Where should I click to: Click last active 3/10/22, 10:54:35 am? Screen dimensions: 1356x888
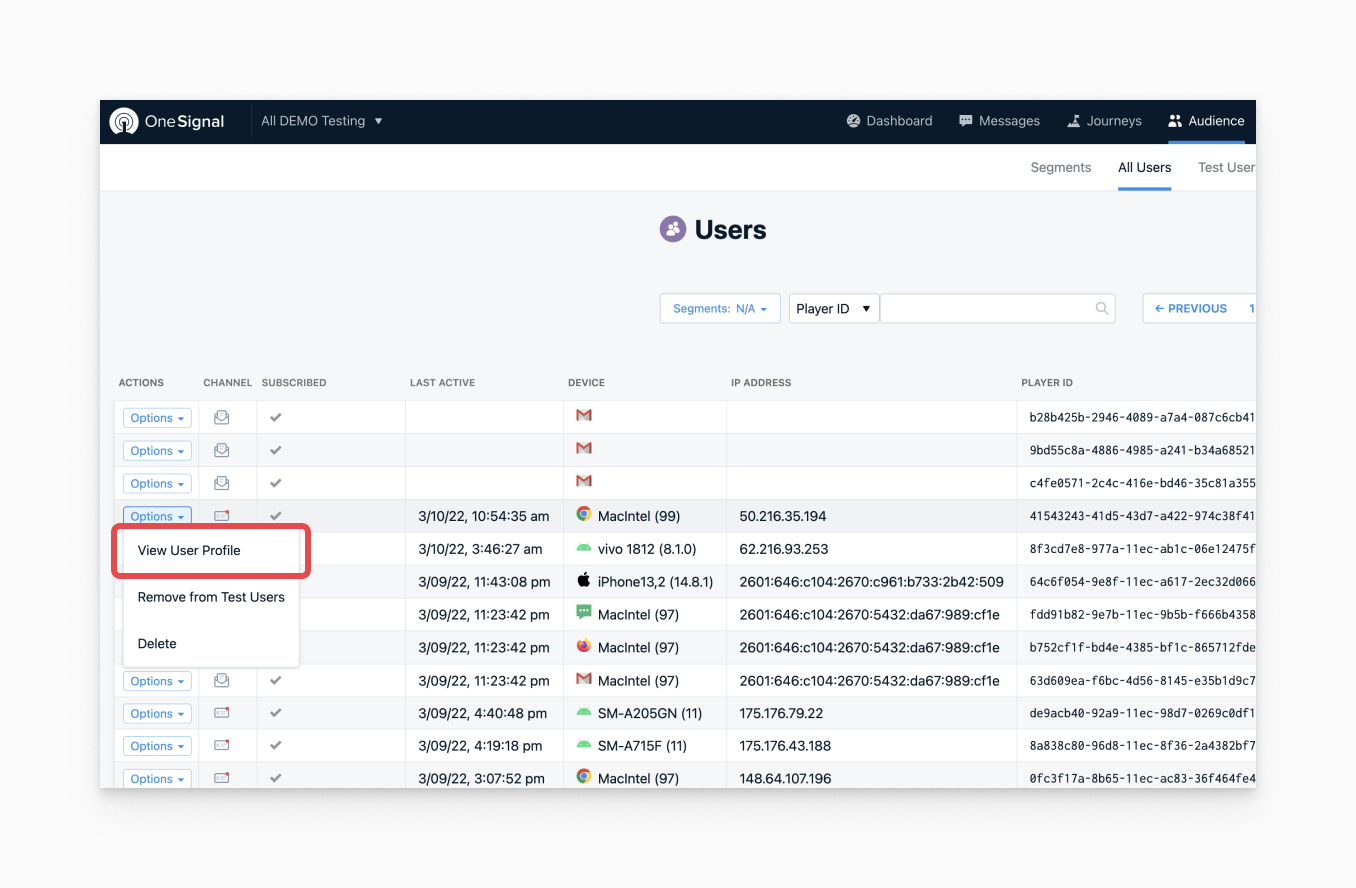point(484,517)
